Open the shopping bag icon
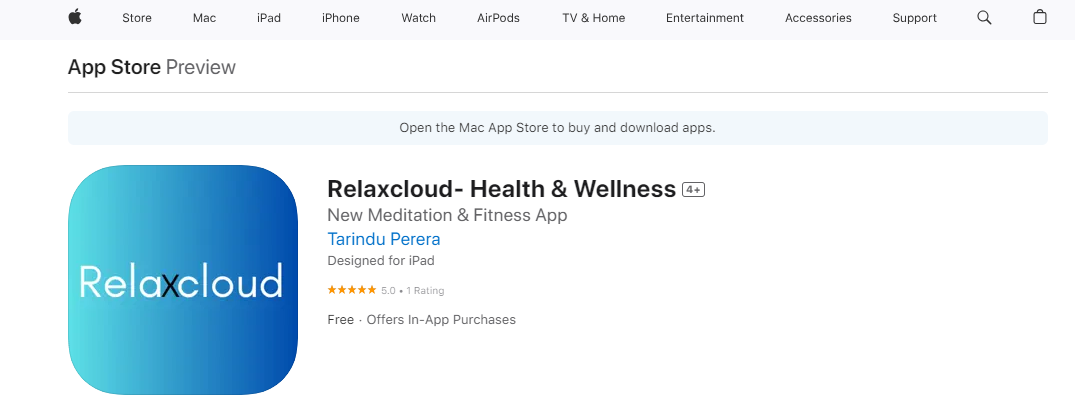Viewport: 1075px width, 406px height. click(x=1040, y=17)
